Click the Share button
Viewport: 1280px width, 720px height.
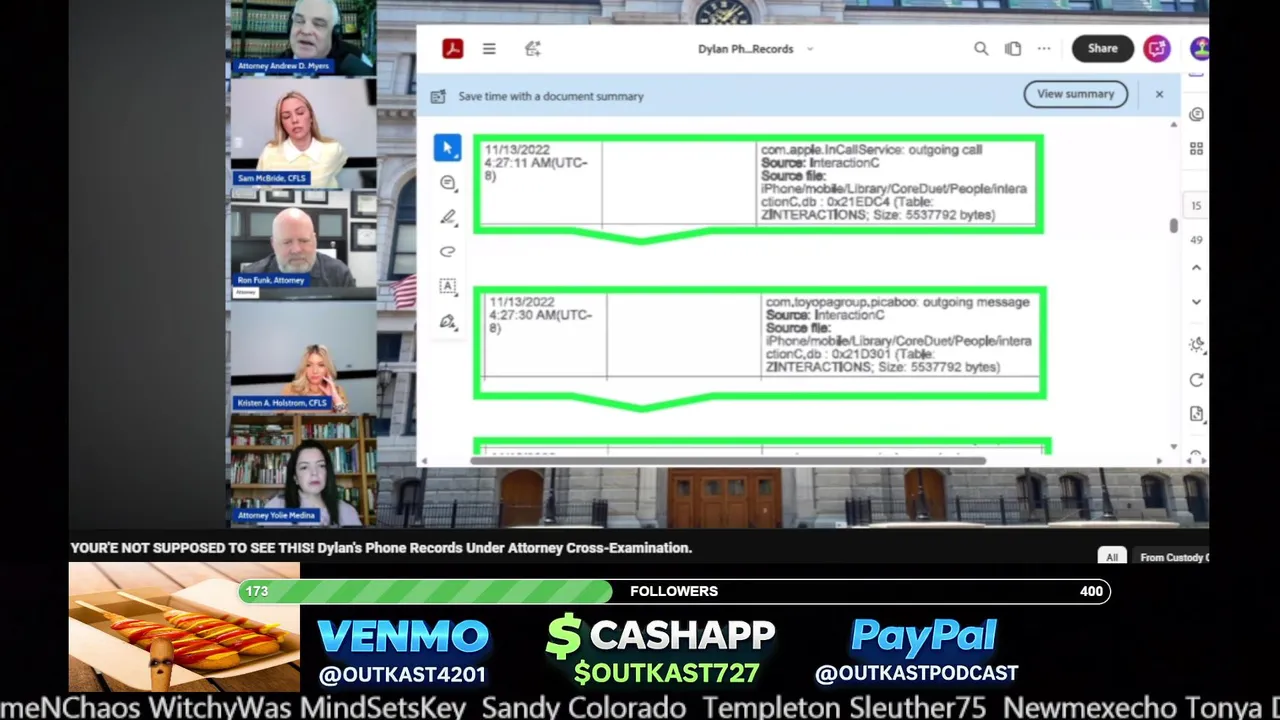pyautogui.click(x=1103, y=48)
